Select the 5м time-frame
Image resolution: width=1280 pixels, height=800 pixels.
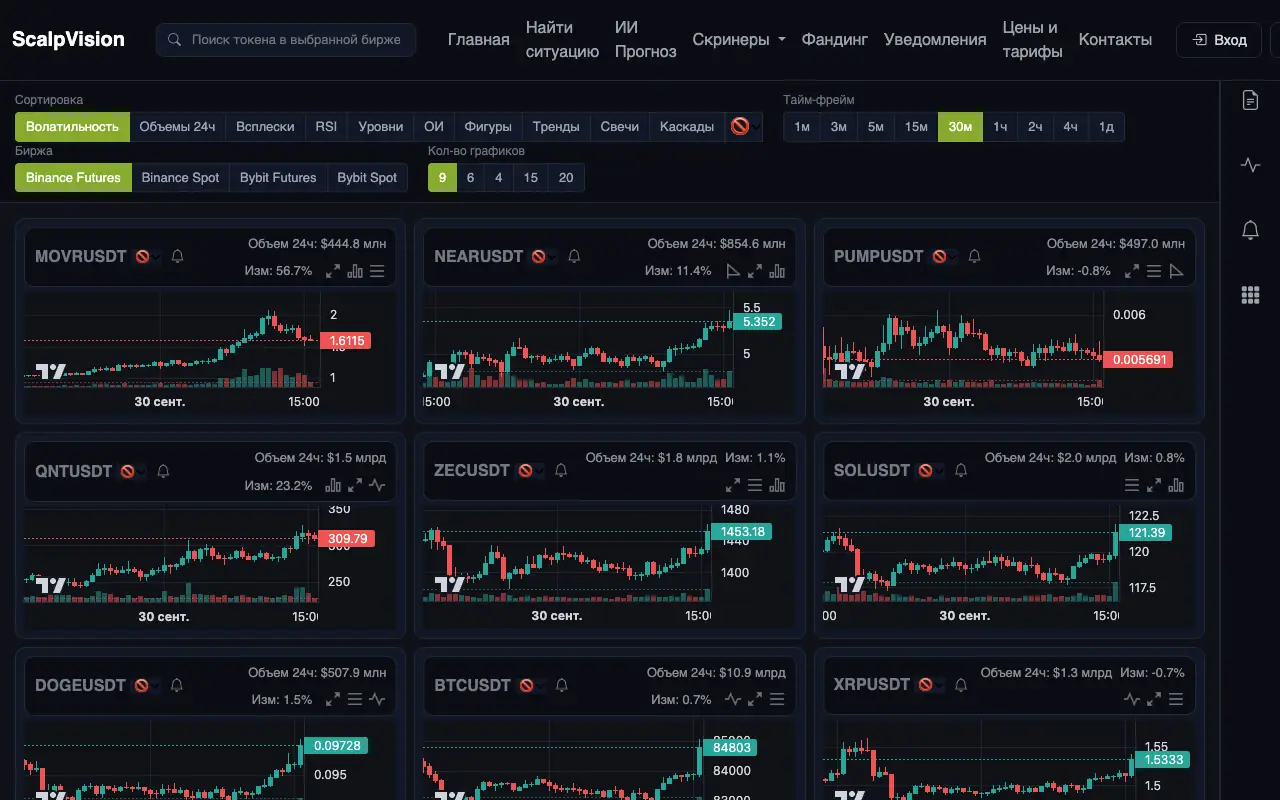pyautogui.click(x=875, y=127)
